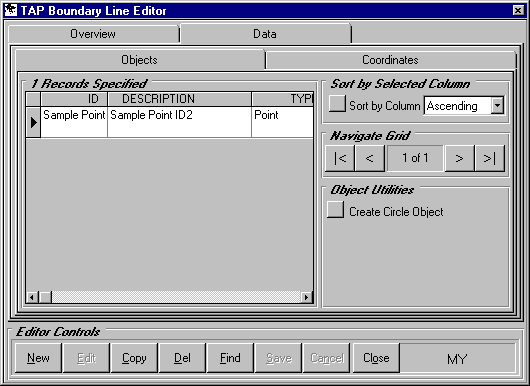Select the Data tab
This screenshot has width=530, height=386.
pyautogui.click(x=265, y=33)
